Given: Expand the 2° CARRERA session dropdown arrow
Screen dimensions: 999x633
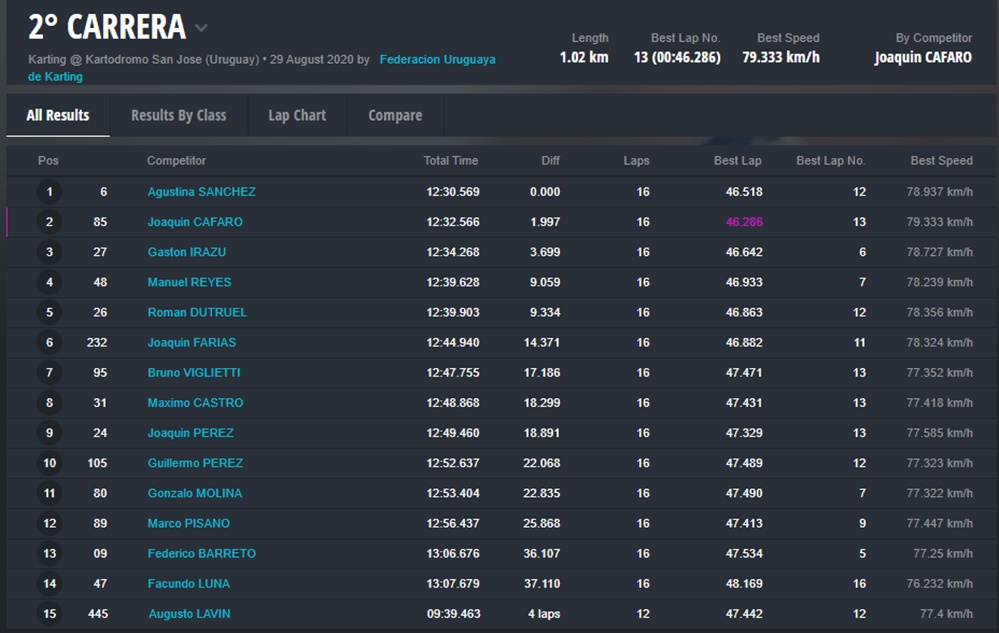Looking at the screenshot, I should point(201,28).
